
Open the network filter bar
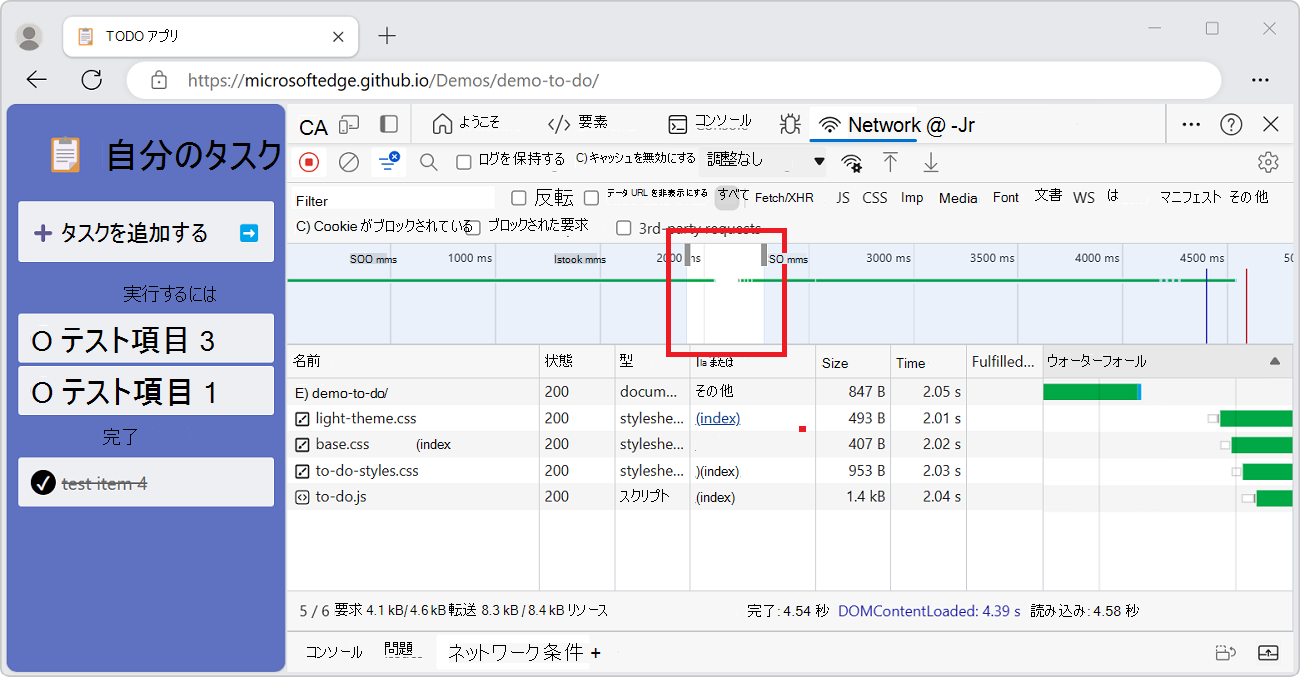389,161
